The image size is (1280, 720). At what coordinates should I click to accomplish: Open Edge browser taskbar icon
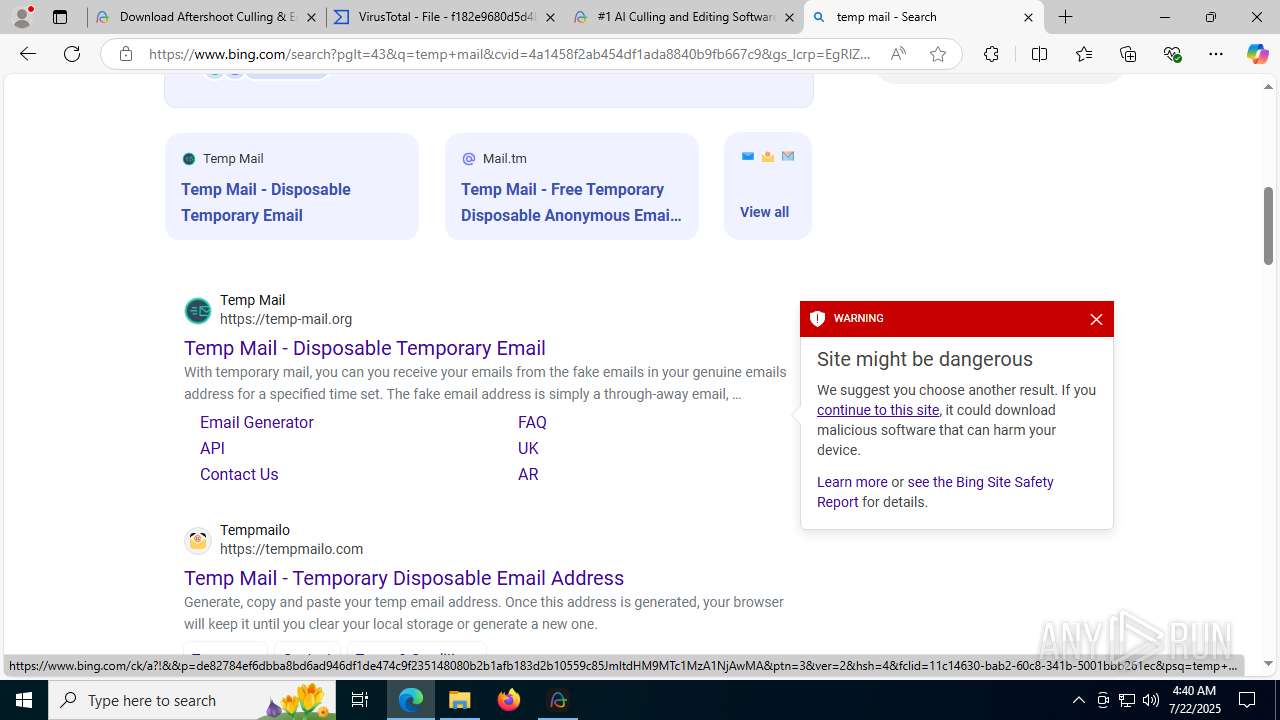coord(411,700)
